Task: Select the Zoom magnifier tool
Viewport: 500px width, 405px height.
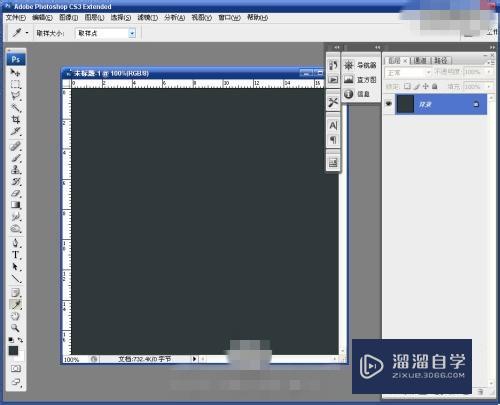Action: click(15, 328)
